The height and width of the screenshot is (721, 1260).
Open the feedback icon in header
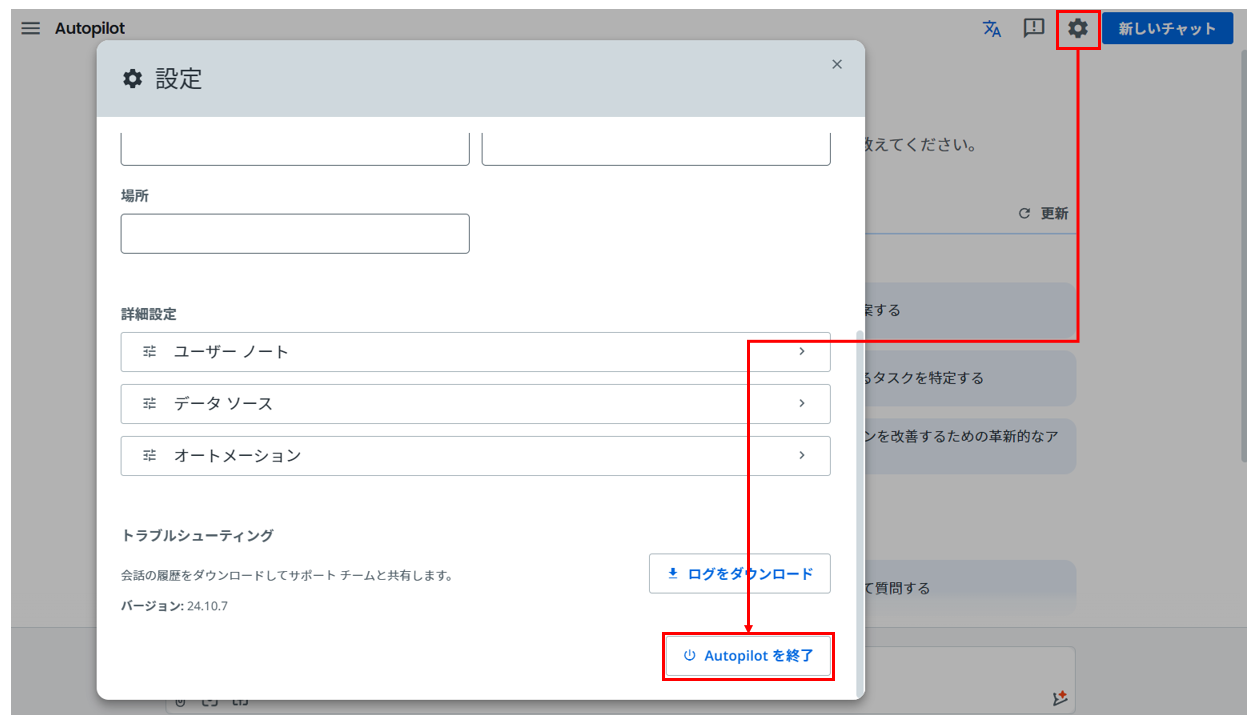click(1034, 28)
